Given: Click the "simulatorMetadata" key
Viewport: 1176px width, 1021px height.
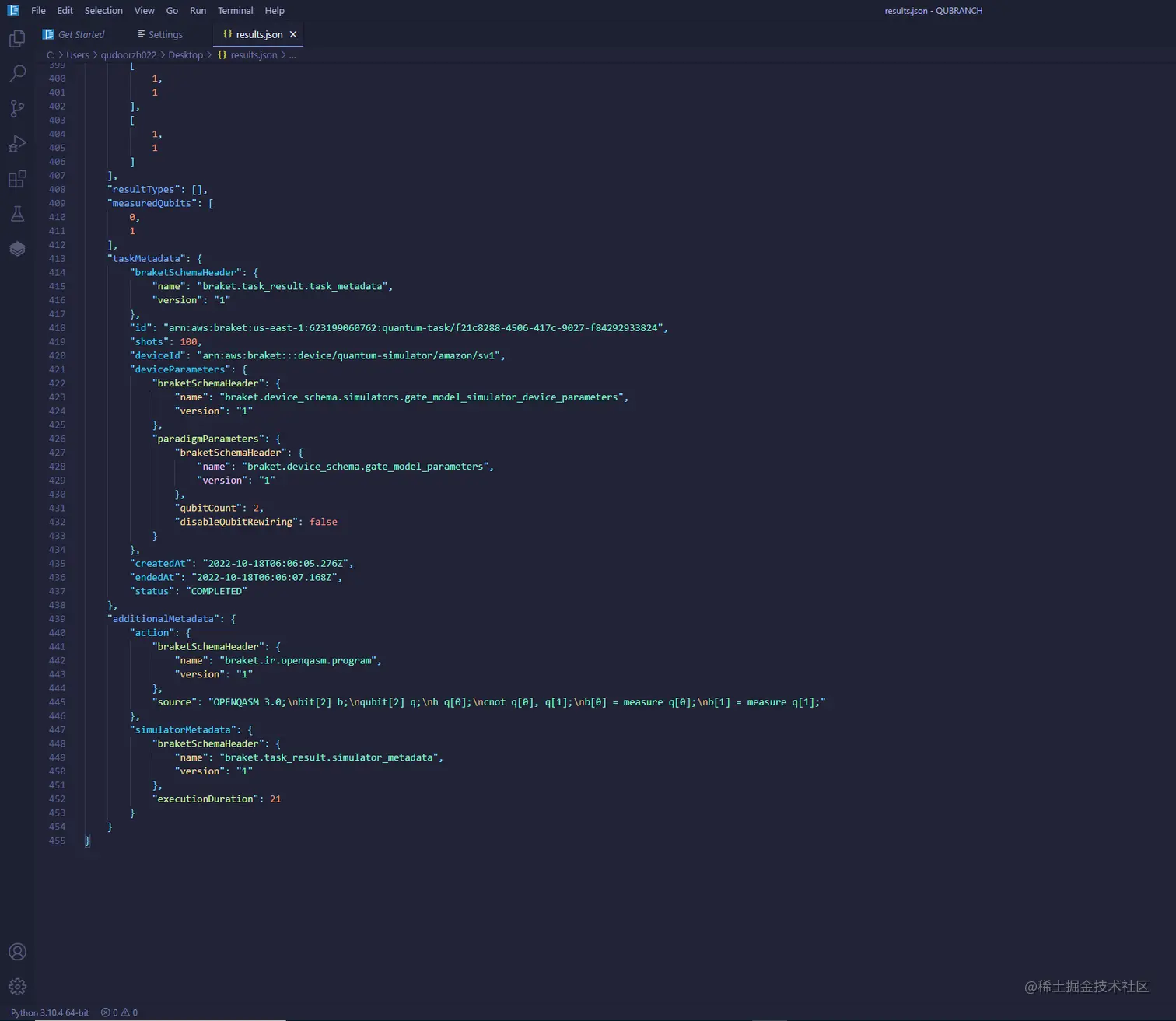Looking at the screenshot, I should [x=185, y=730].
